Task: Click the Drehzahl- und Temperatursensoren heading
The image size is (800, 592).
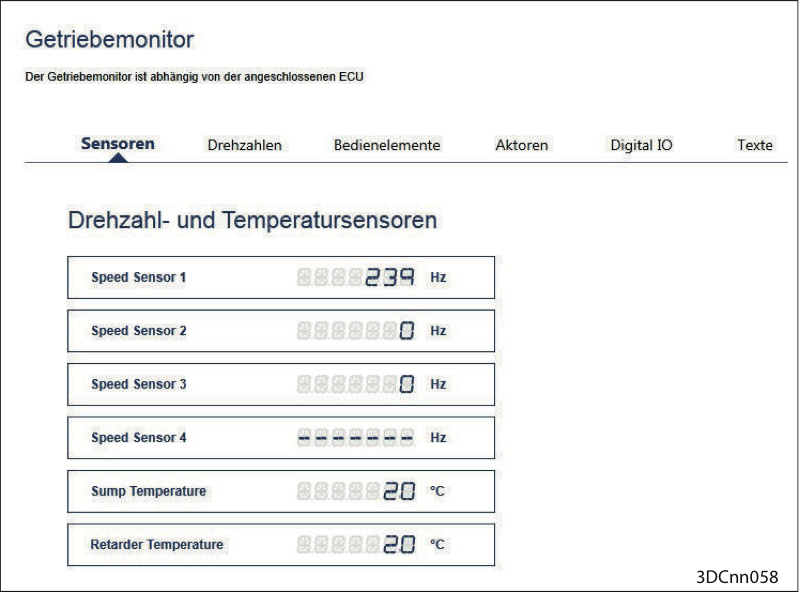Action: [253, 220]
